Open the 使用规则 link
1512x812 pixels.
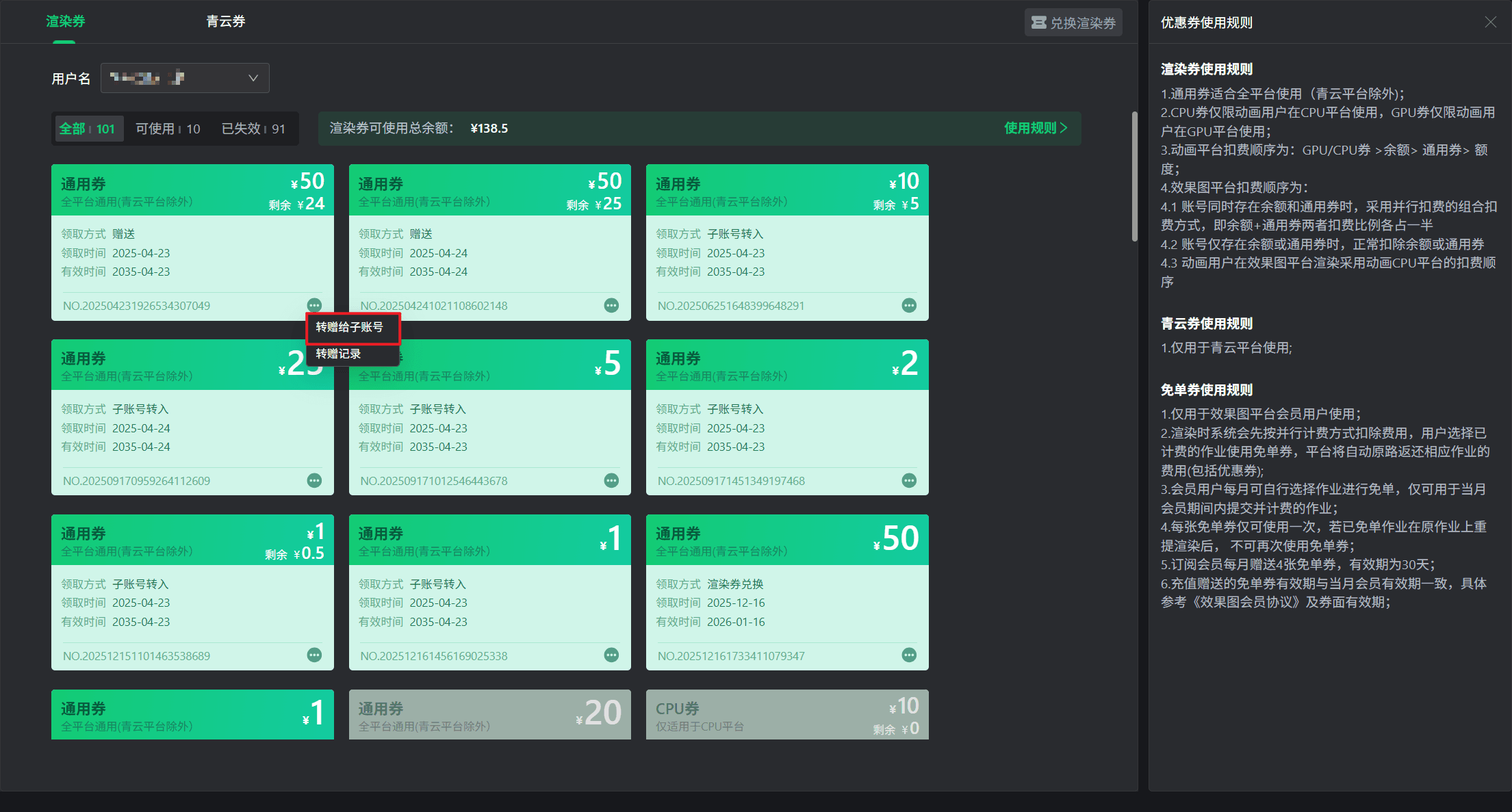(1035, 128)
